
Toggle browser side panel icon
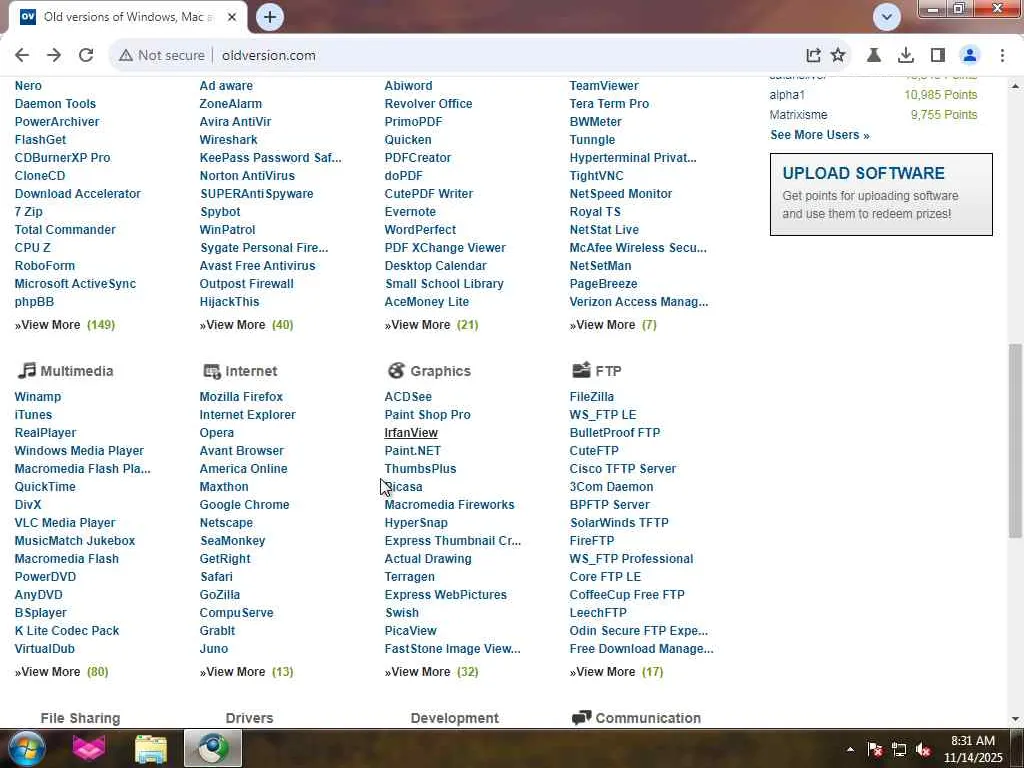(938, 56)
